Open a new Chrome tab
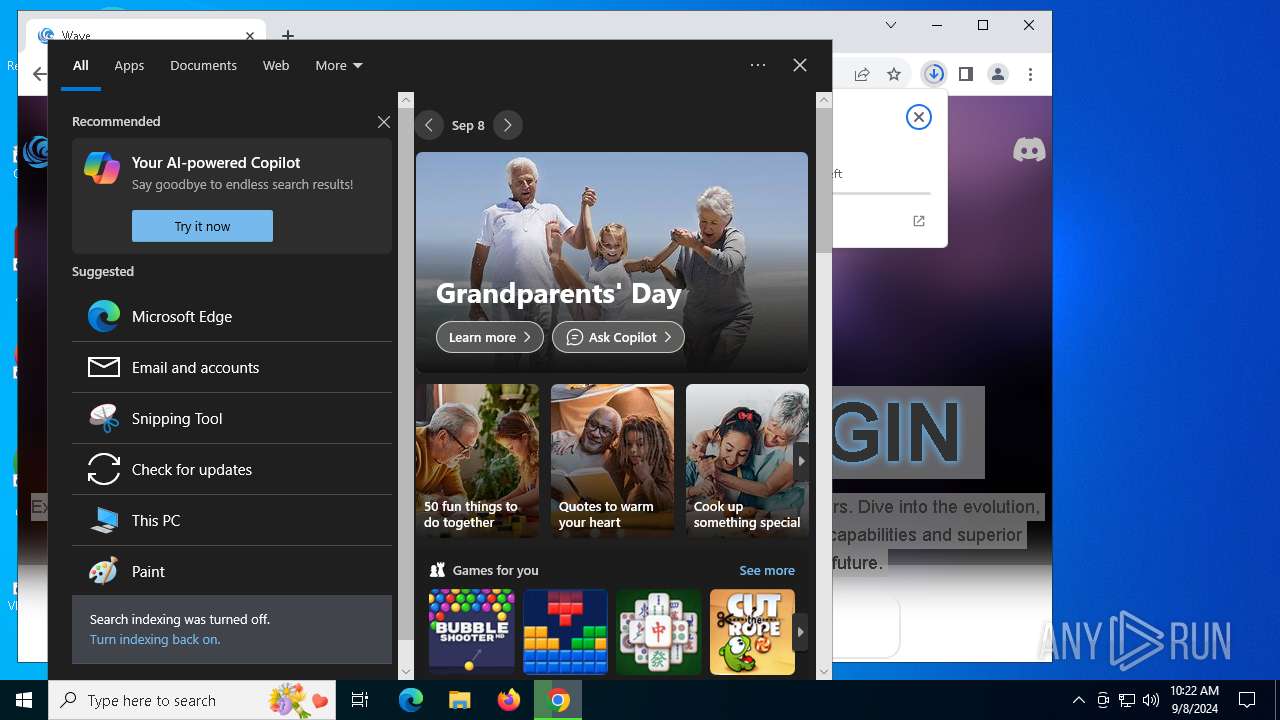This screenshot has width=1280, height=720. (288, 35)
